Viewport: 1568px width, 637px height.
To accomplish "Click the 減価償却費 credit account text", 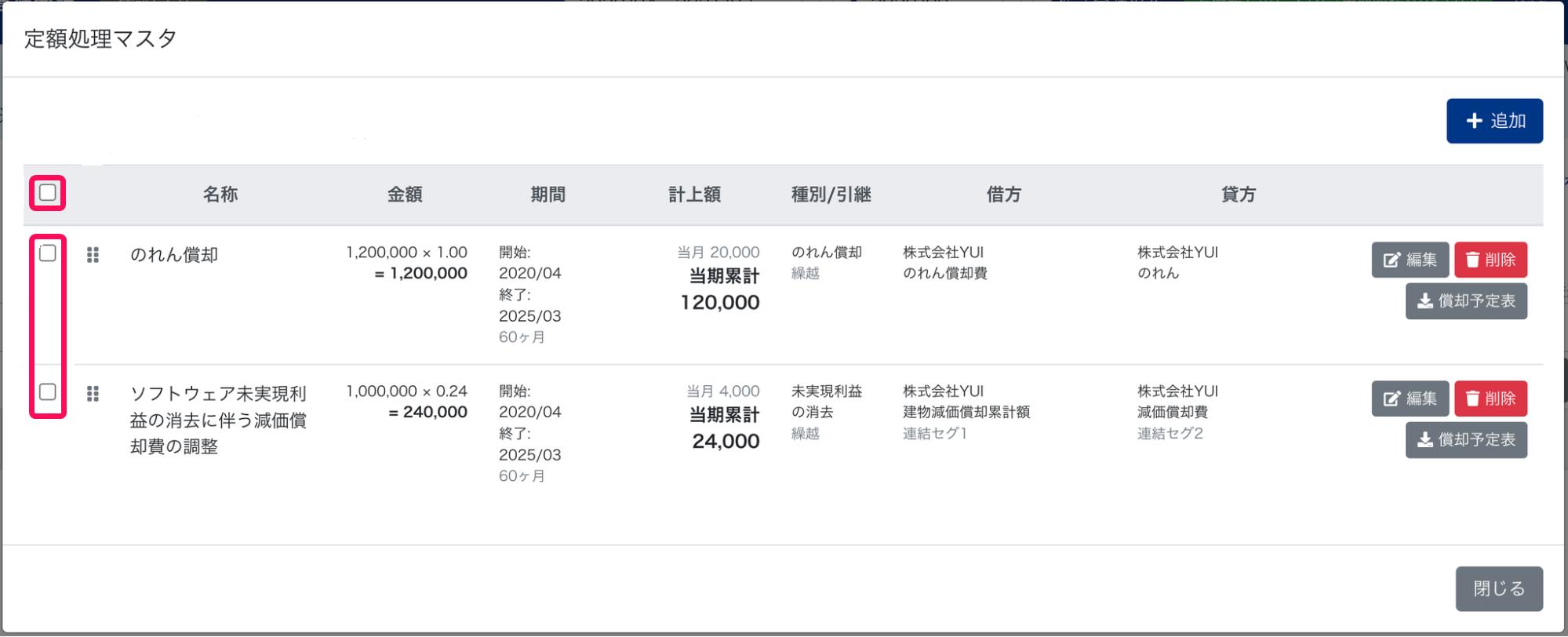I will [x=1173, y=413].
